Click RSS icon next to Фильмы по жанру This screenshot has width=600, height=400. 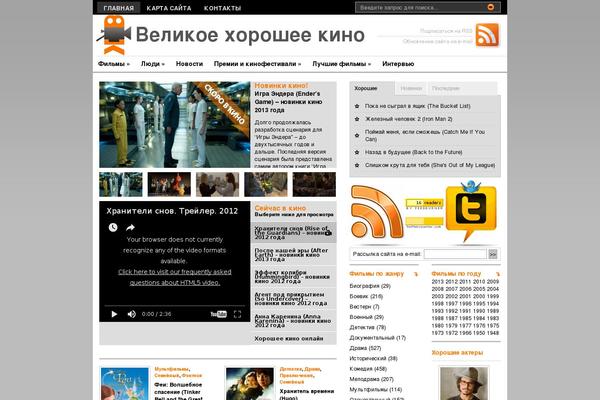point(416,274)
